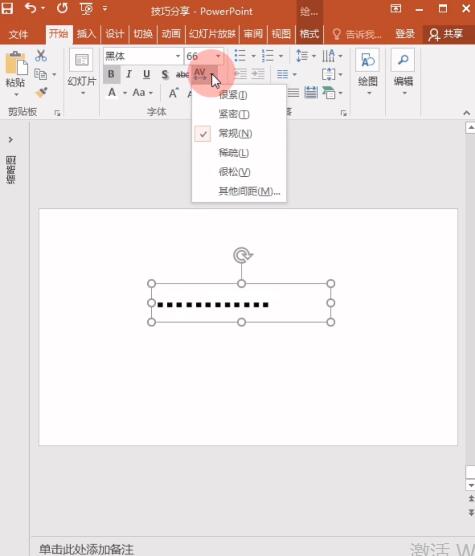
Task: Open 其他间距(M)... dialog
Action: (239, 191)
